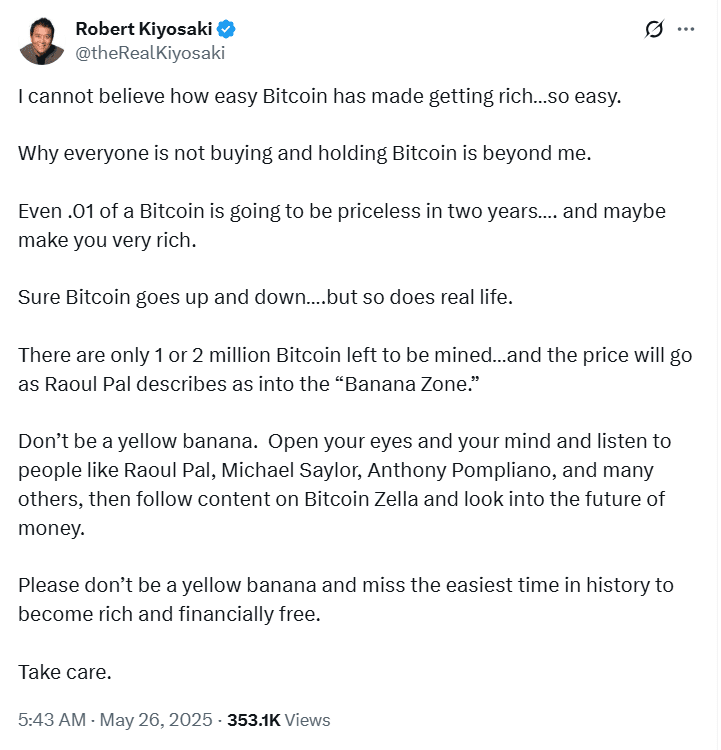Viewport: 721px width, 750px height.
Task: View the 353.1K Views analytics
Action: click(x=279, y=719)
